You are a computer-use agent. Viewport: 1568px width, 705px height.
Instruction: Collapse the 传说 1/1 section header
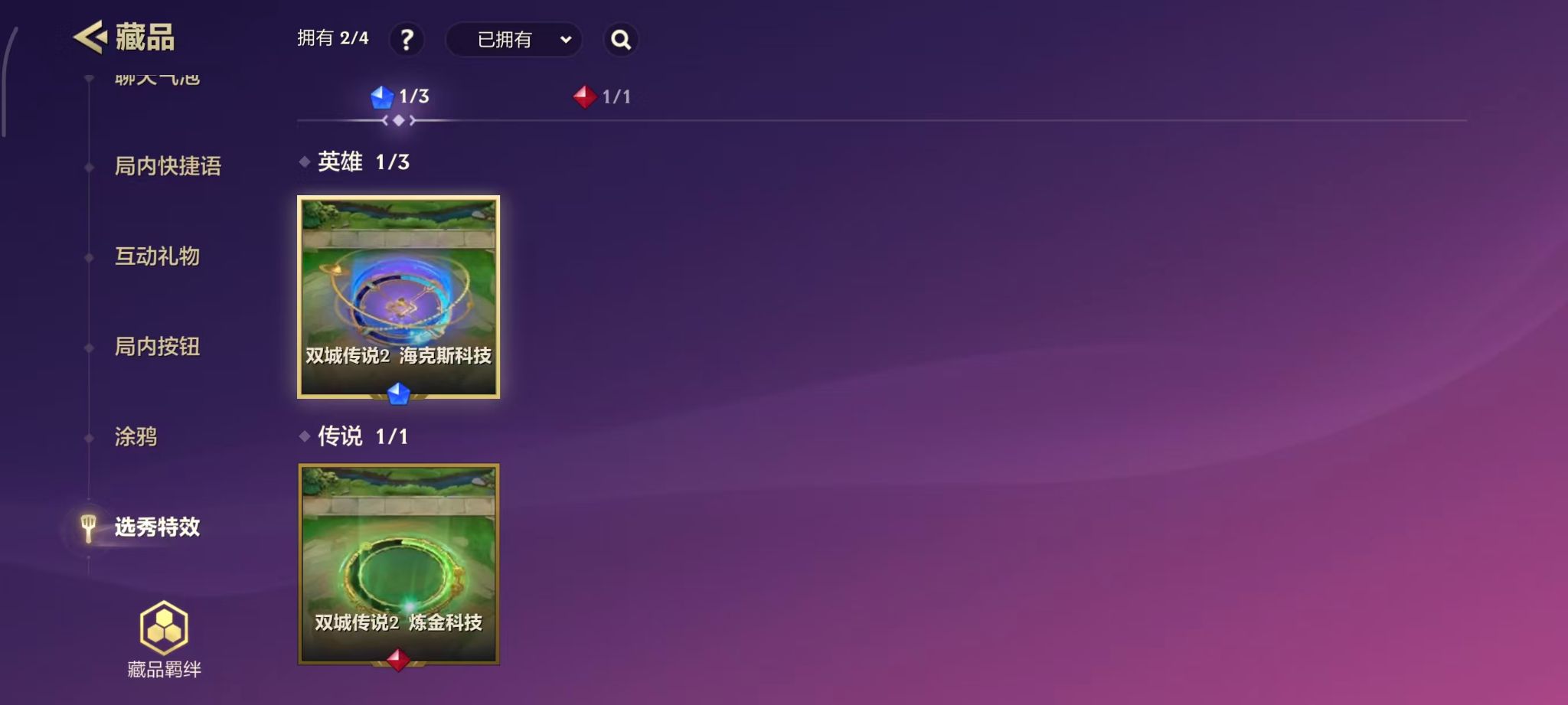(354, 436)
